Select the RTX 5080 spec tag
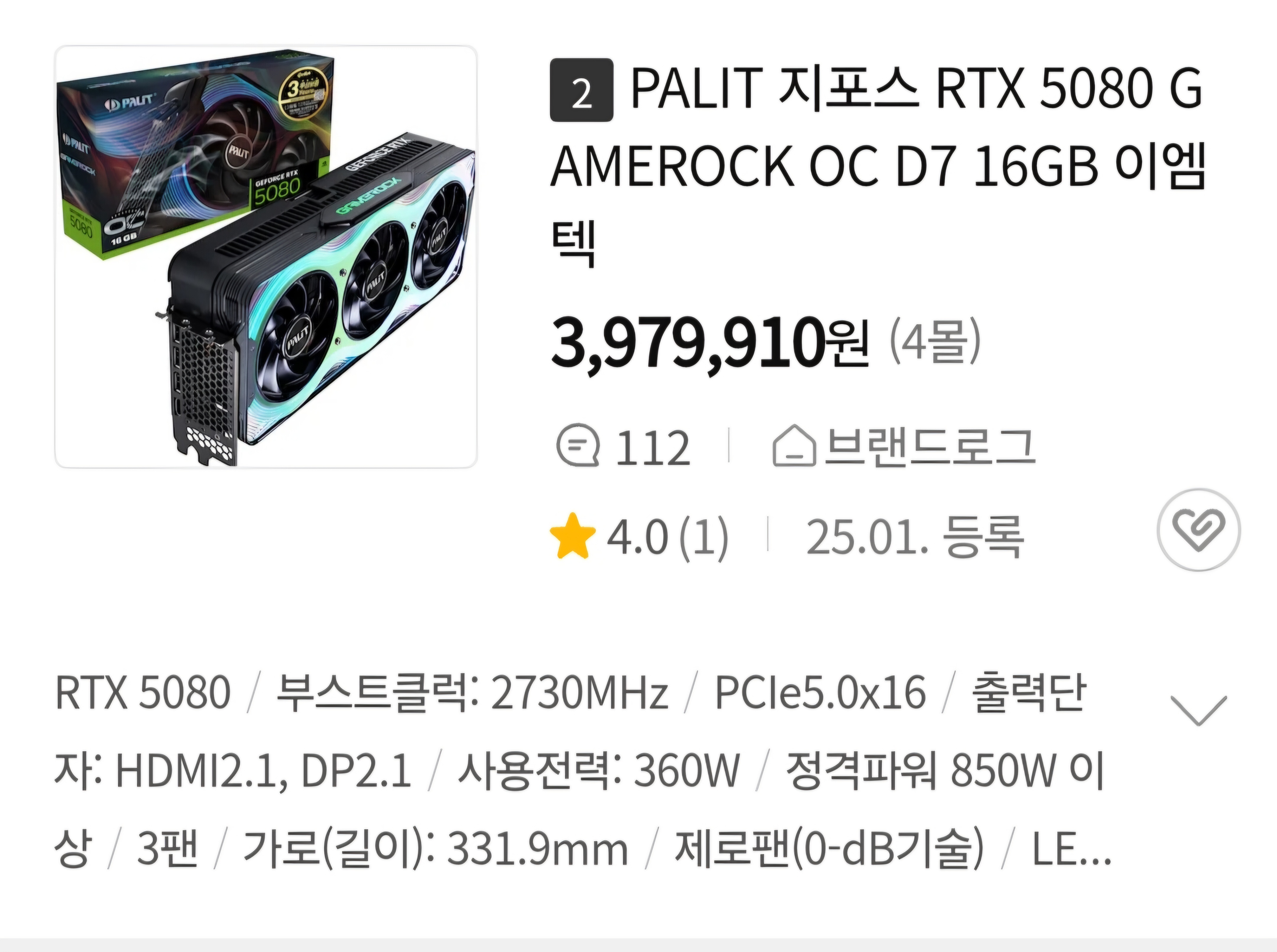The width and height of the screenshot is (1277, 952). [x=143, y=692]
